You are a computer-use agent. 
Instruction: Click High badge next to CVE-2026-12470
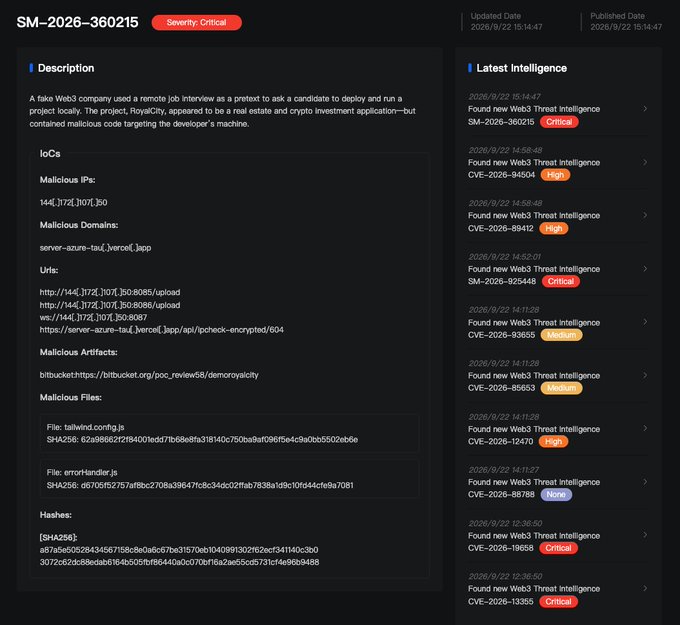point(553,442)
